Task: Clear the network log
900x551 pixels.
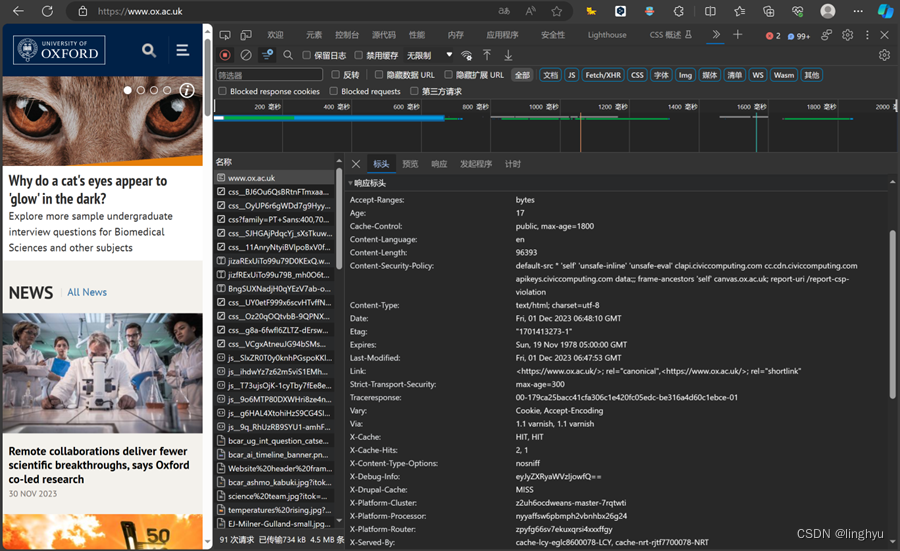Action: click(x=246, y=55)
